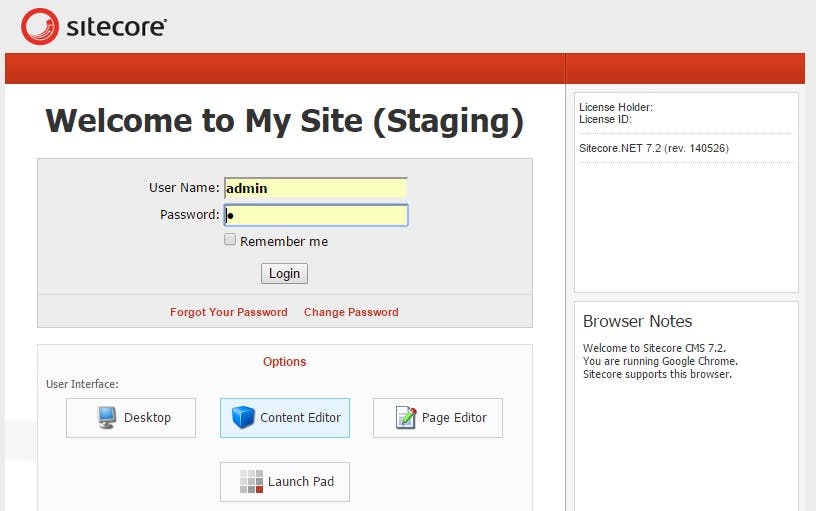Open the Forgot Your Password link
Image resolution: width=816 pixels, height=511 pixels.
pyautogui.click(x=228, y=312)
